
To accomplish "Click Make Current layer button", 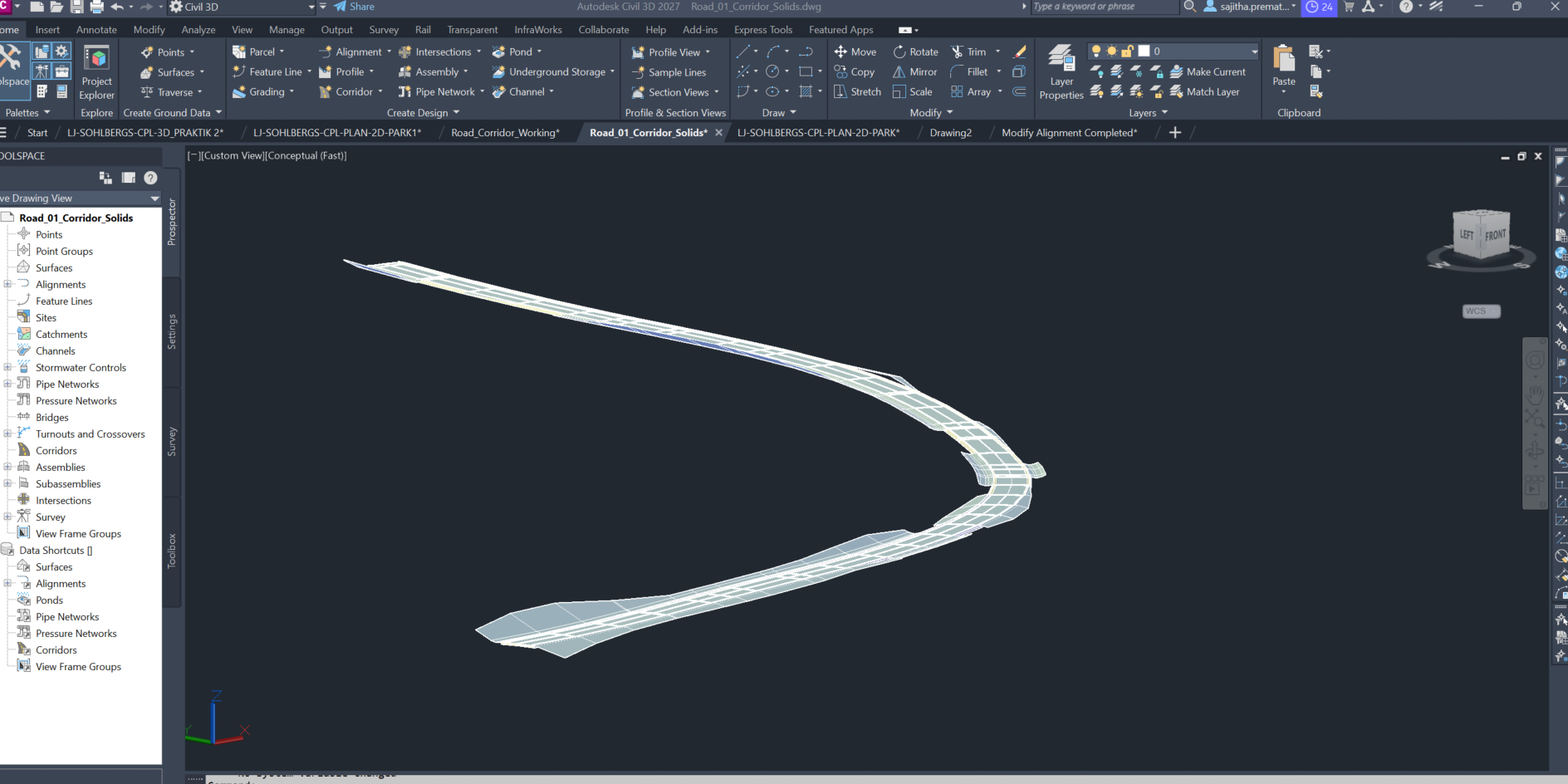I will (x=1208, y=71).
